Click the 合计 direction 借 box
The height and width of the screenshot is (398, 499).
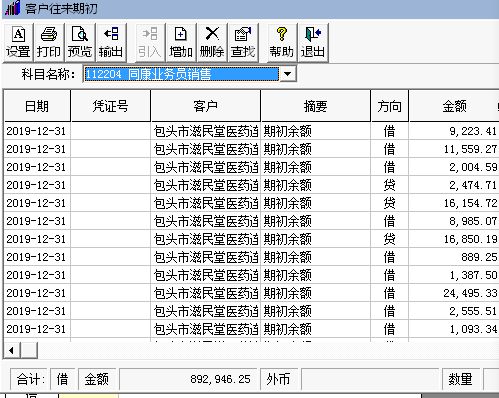[x=62, y=379]
